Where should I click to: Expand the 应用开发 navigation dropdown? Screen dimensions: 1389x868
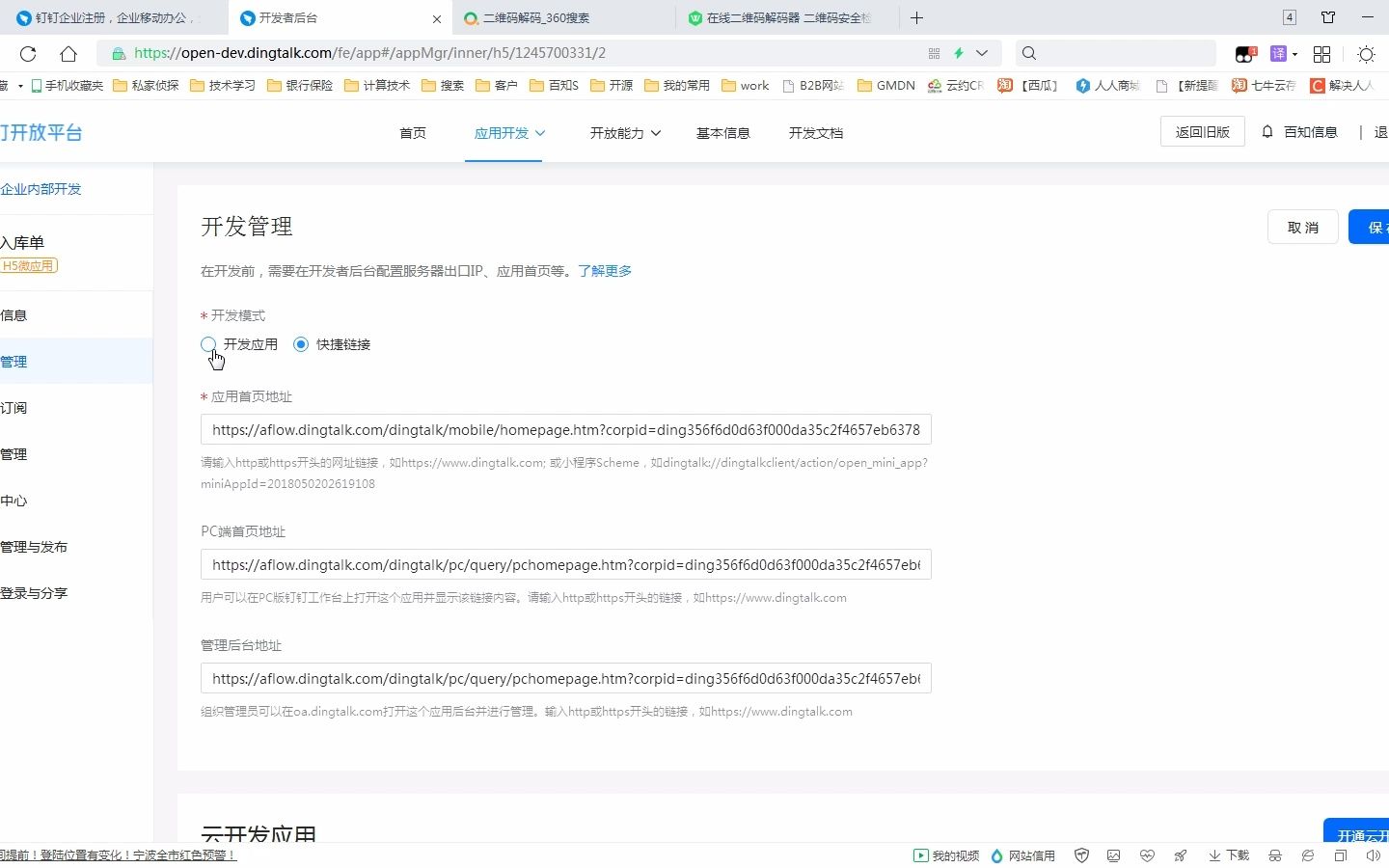pyautogui.click(x=508, y=133)
